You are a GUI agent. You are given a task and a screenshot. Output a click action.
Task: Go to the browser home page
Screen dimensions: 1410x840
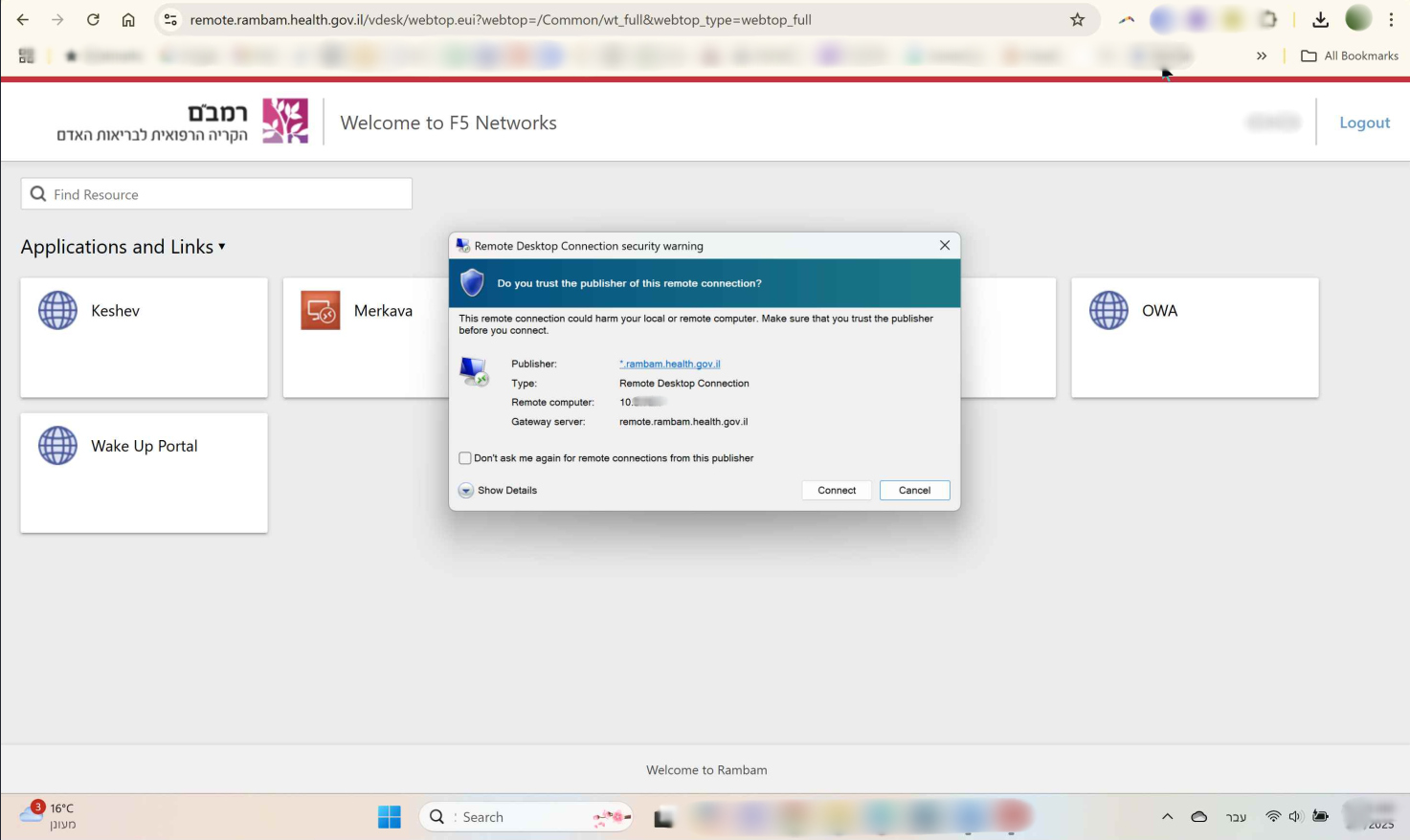pyautogui.click(x=128, y=19)
